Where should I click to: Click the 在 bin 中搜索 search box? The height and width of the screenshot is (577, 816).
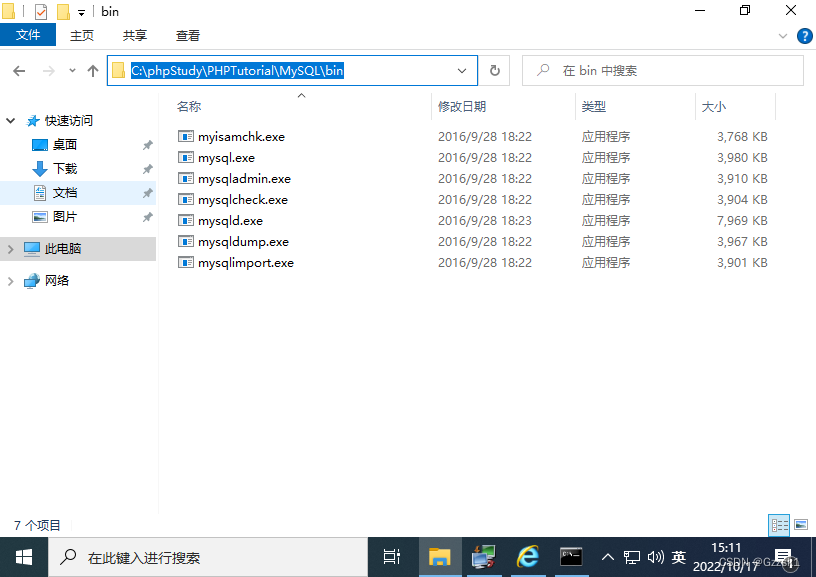pos(663,71)
